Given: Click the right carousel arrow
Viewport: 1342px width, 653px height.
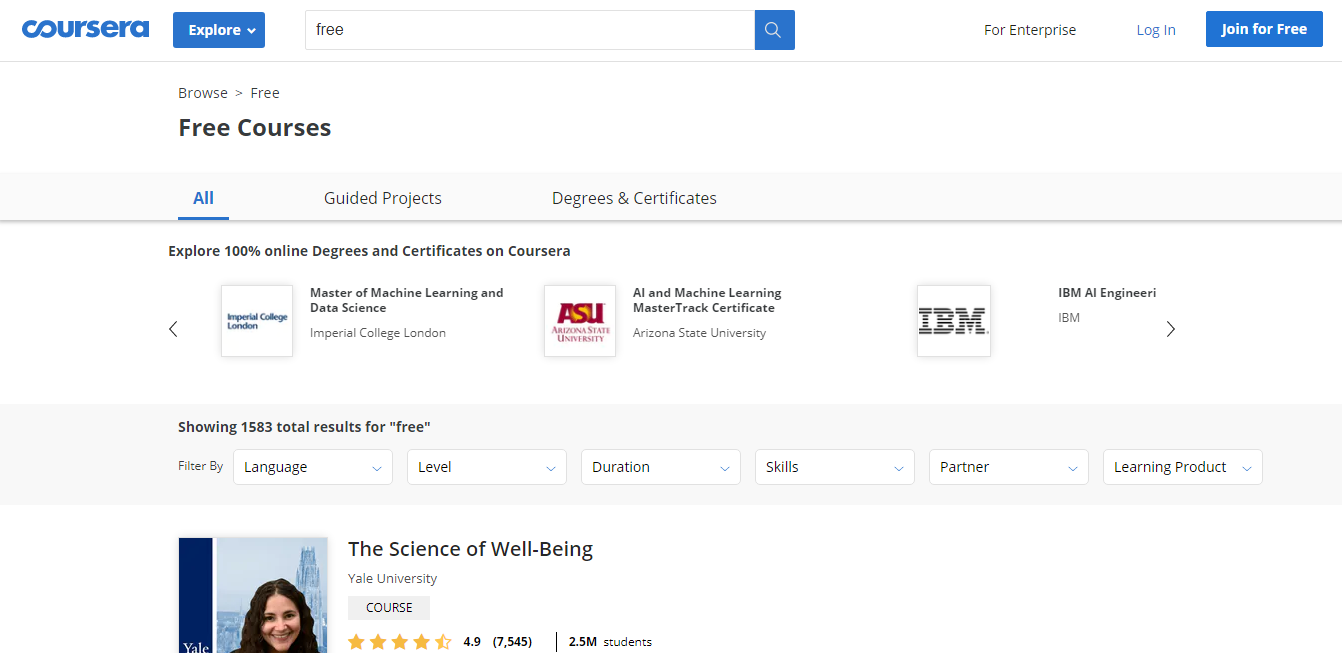Looking at the screenshot, I should click(1170, 328).
